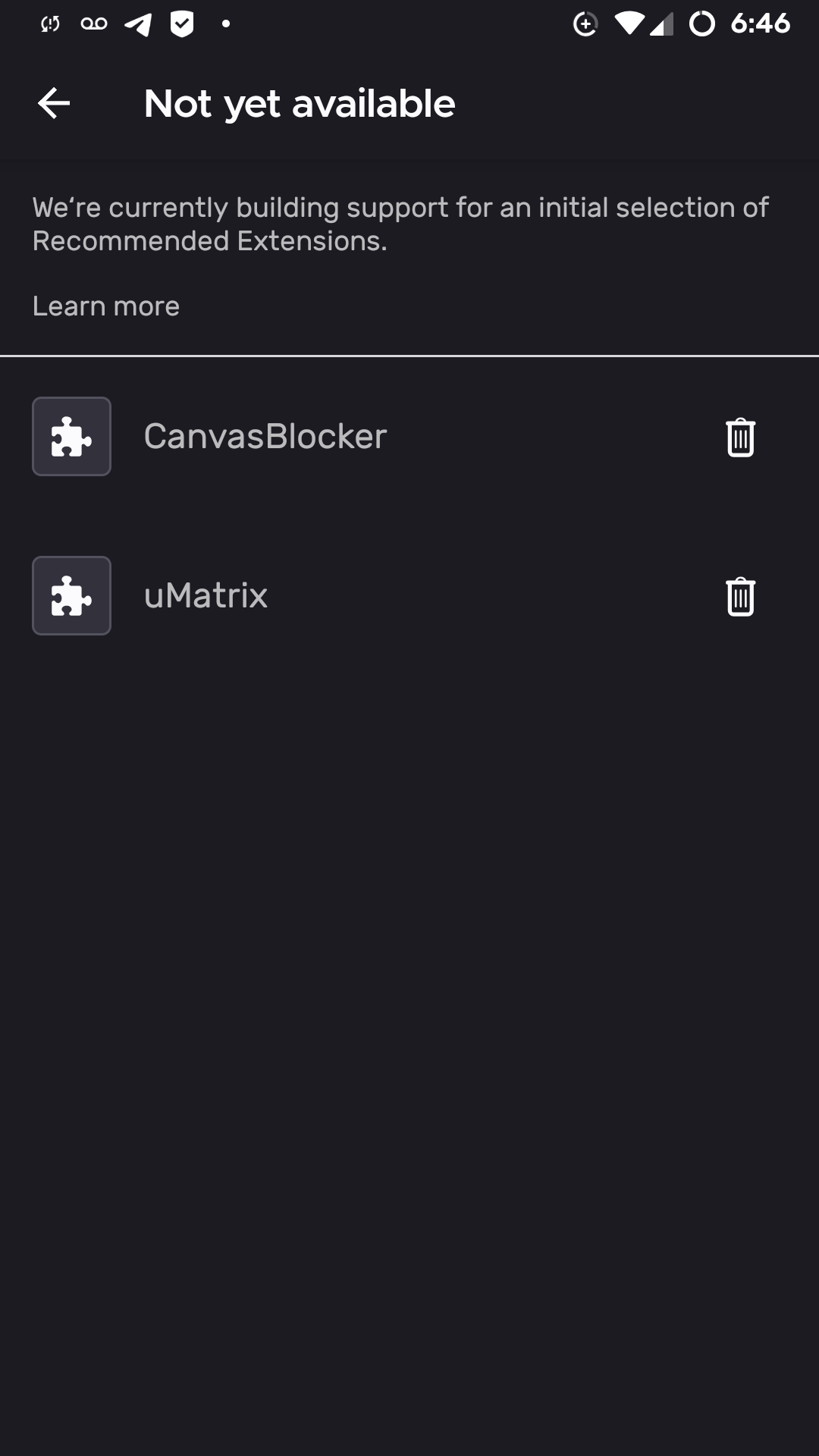819x1456 pixels.
Task: Open the Learn more link
Action: coord(106,306)
